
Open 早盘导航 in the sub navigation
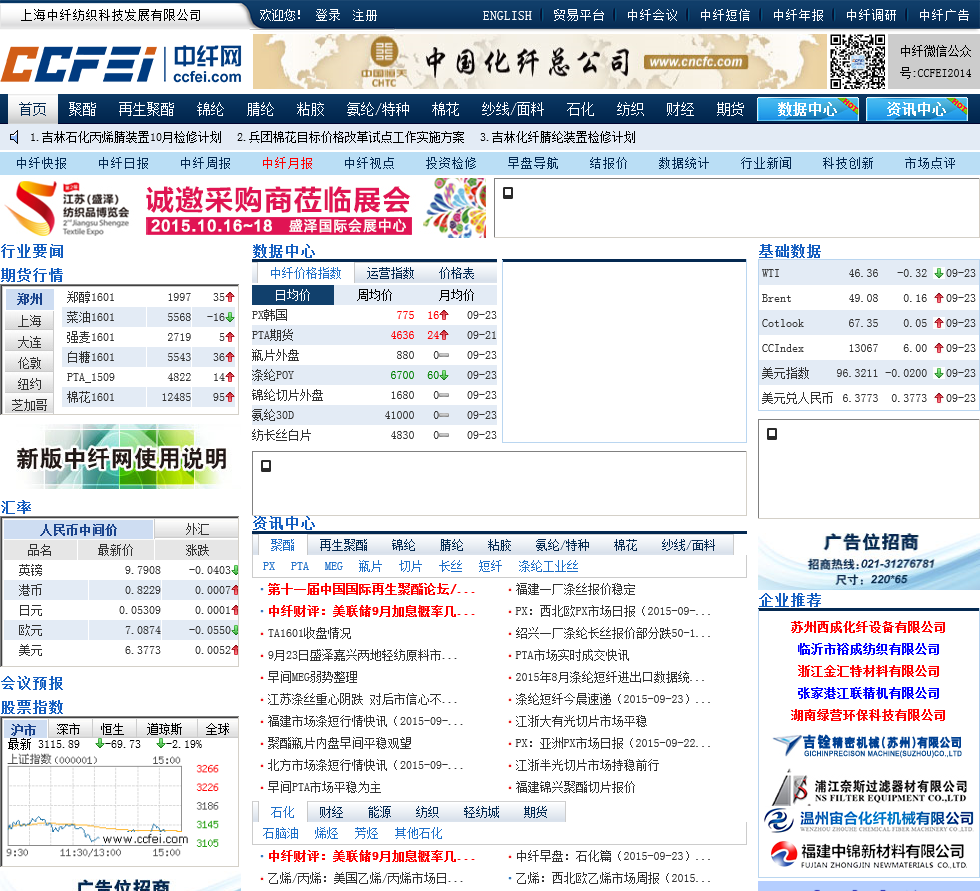532,163
